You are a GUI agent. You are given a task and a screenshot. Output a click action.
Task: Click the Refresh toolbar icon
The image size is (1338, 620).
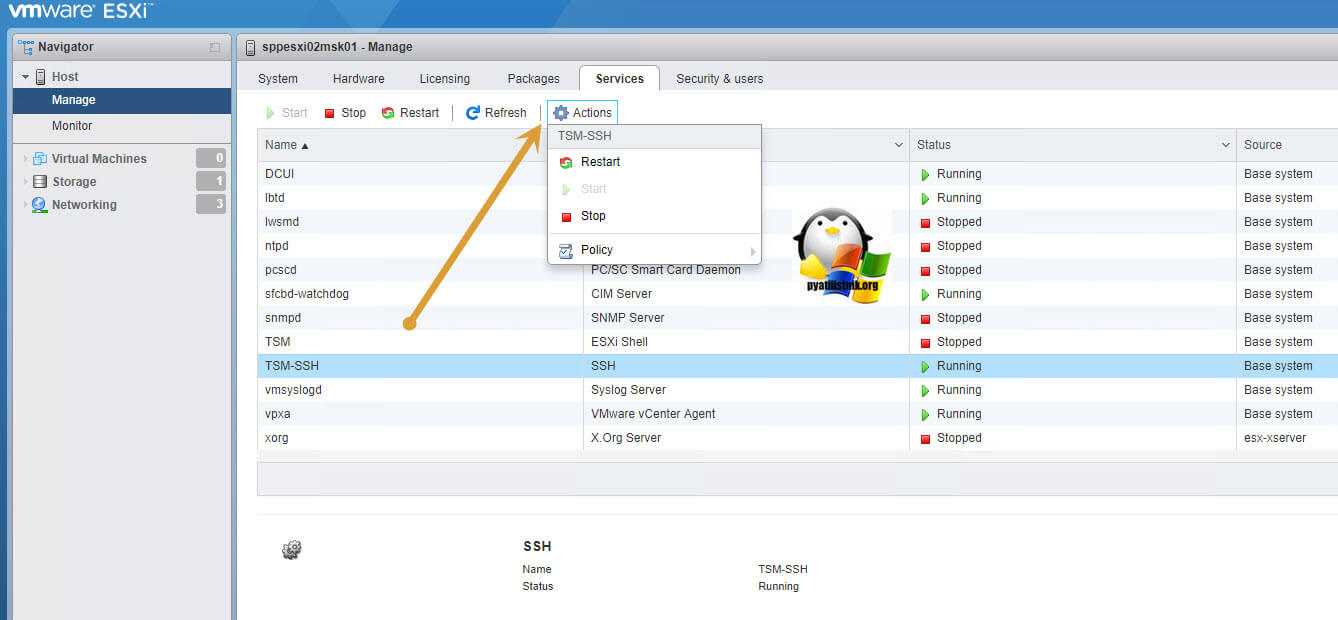473,113
